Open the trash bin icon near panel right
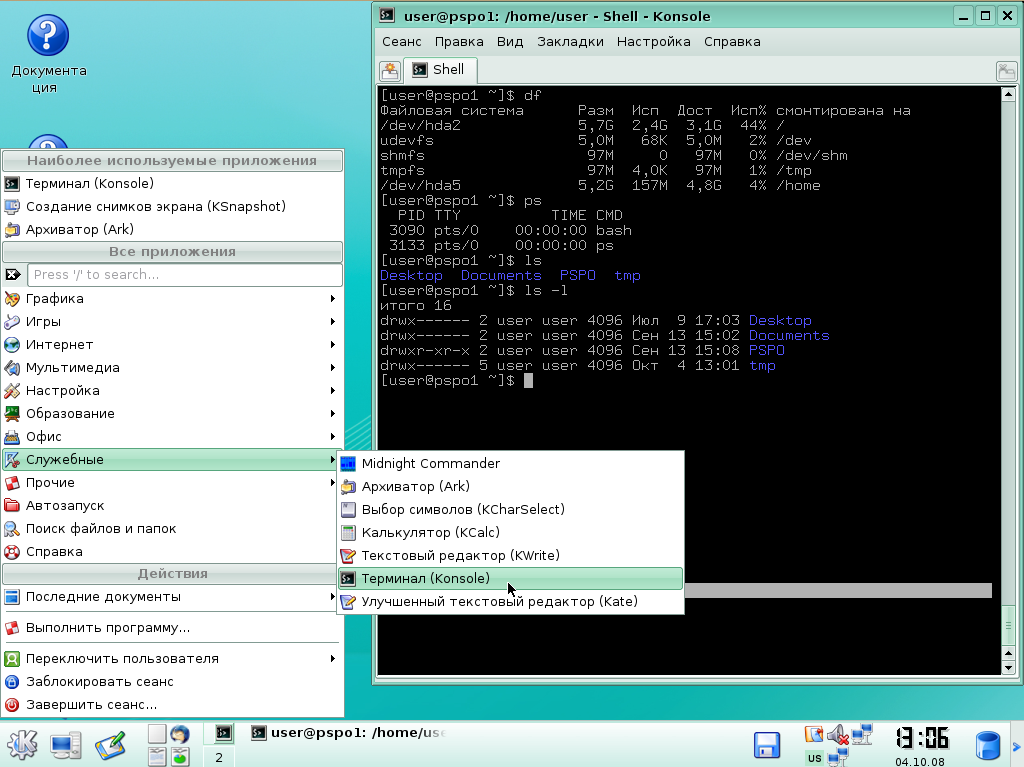Screen dimensions: 1024x767 coord(988,744)
